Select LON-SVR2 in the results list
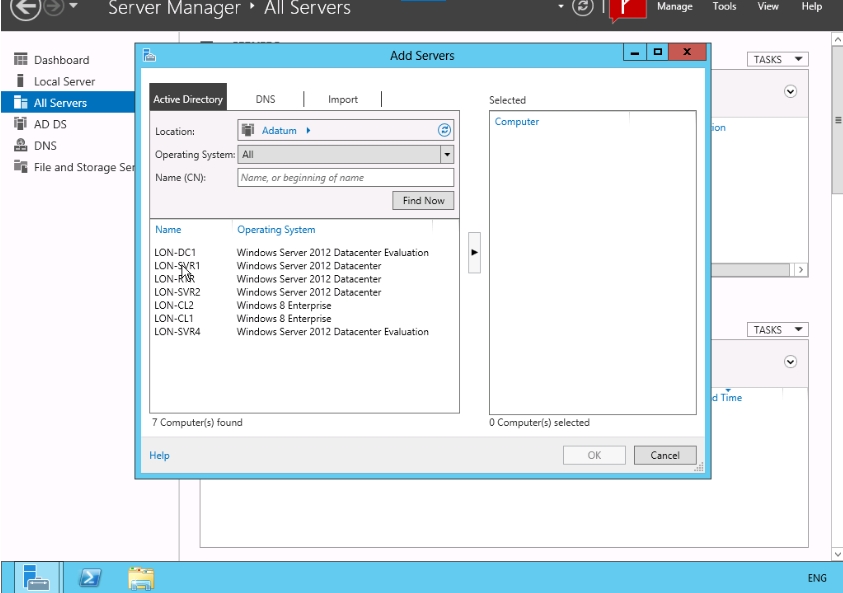This screenshot has height=593, width=843. click(304, 292)
